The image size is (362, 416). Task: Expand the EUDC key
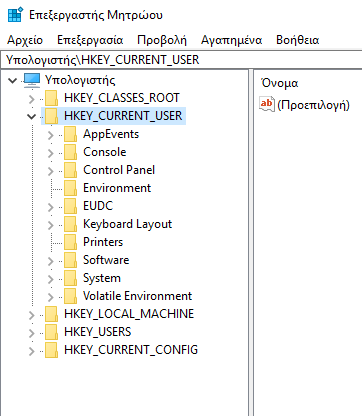point(51,207)
